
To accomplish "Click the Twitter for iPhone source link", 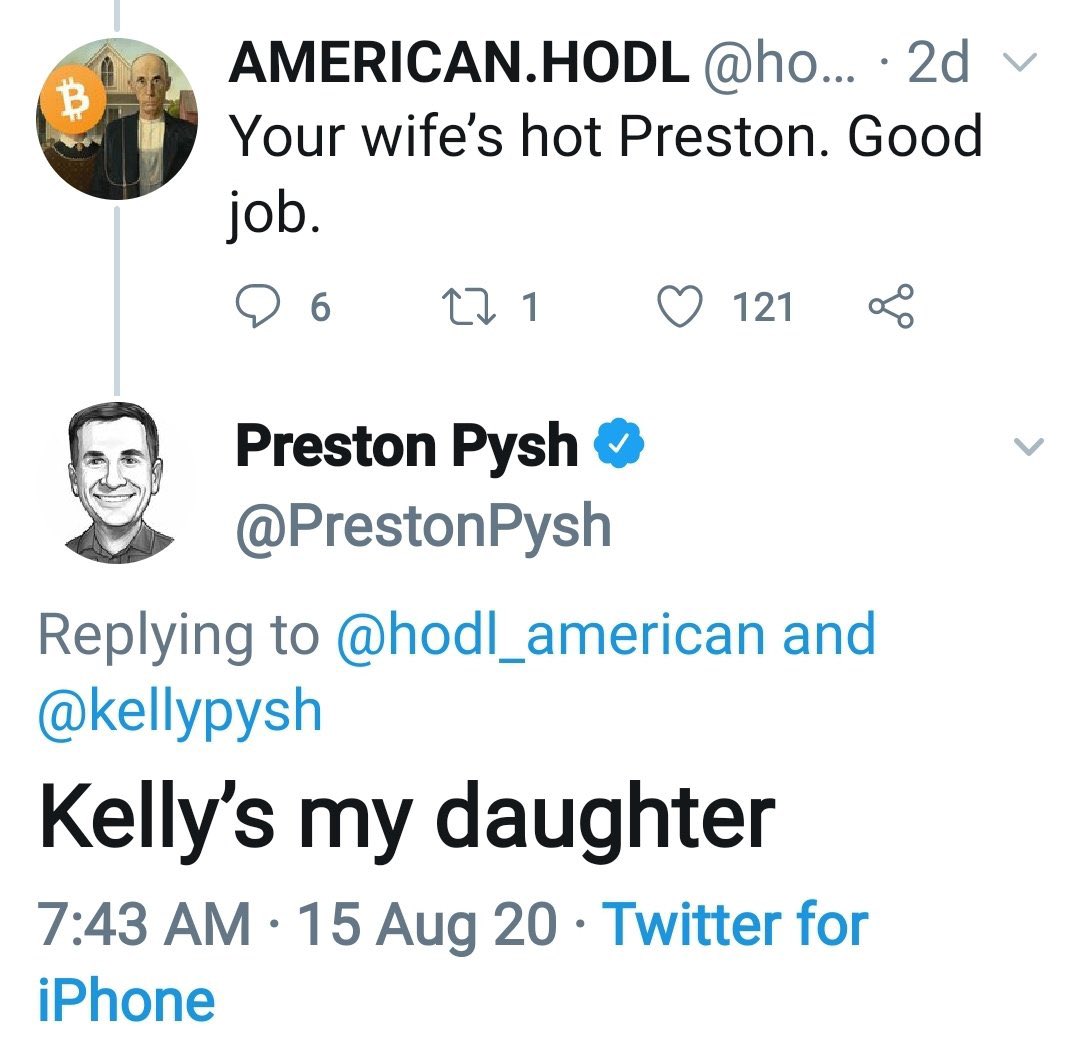I will pos(735,925).
